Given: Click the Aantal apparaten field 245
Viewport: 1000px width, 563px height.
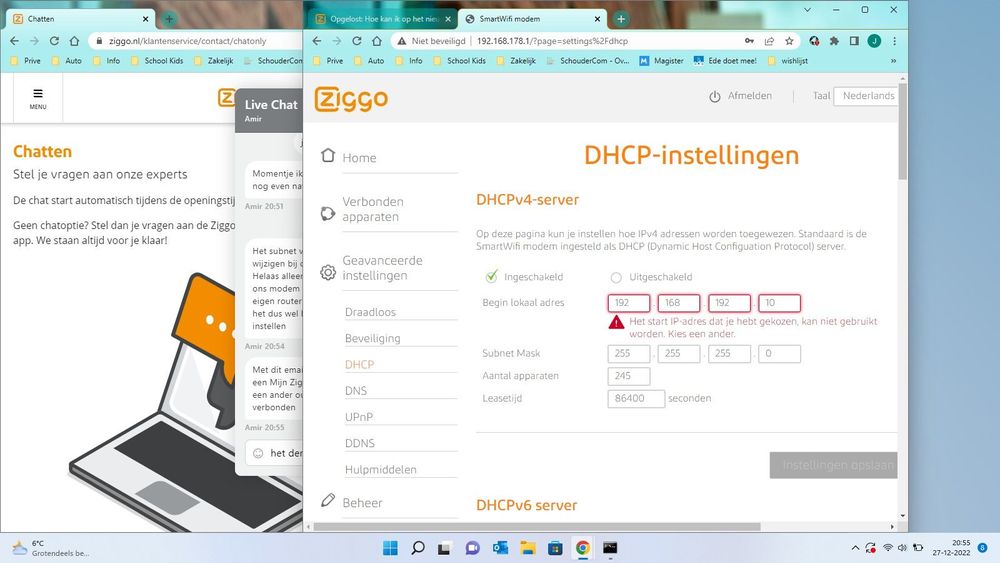Looking at the screenshot, I should 629,376.
